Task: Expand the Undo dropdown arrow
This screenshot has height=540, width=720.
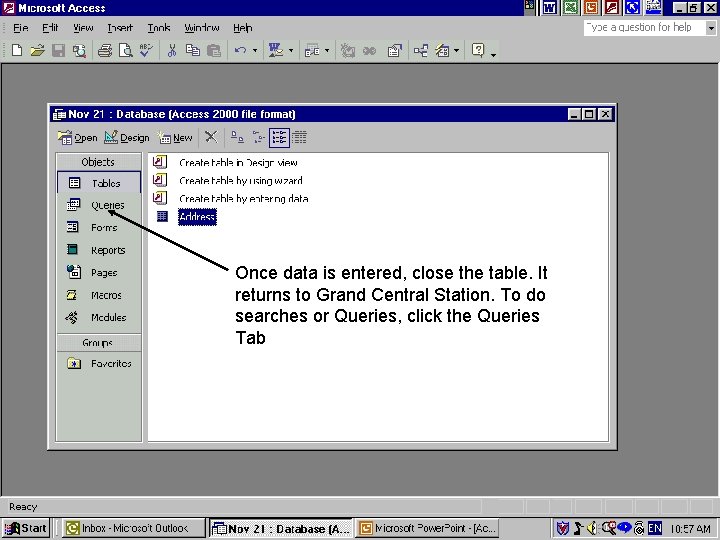Action: tap(255, 51)
